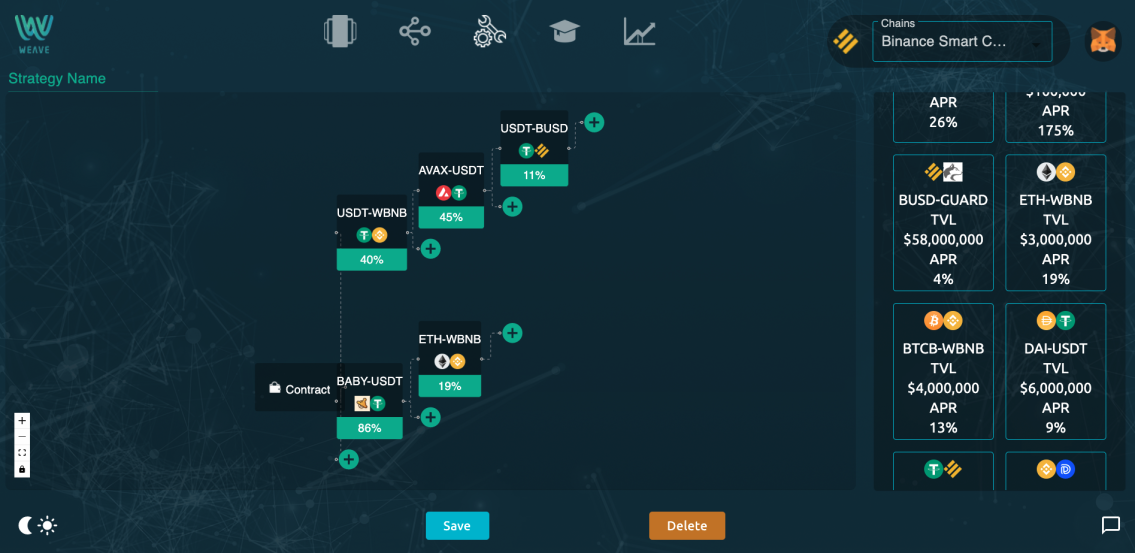Expand the Chains dropdown showing Binance Smart Chain
This screenshot has height=553, width=1135.
(x=962, y=41)
